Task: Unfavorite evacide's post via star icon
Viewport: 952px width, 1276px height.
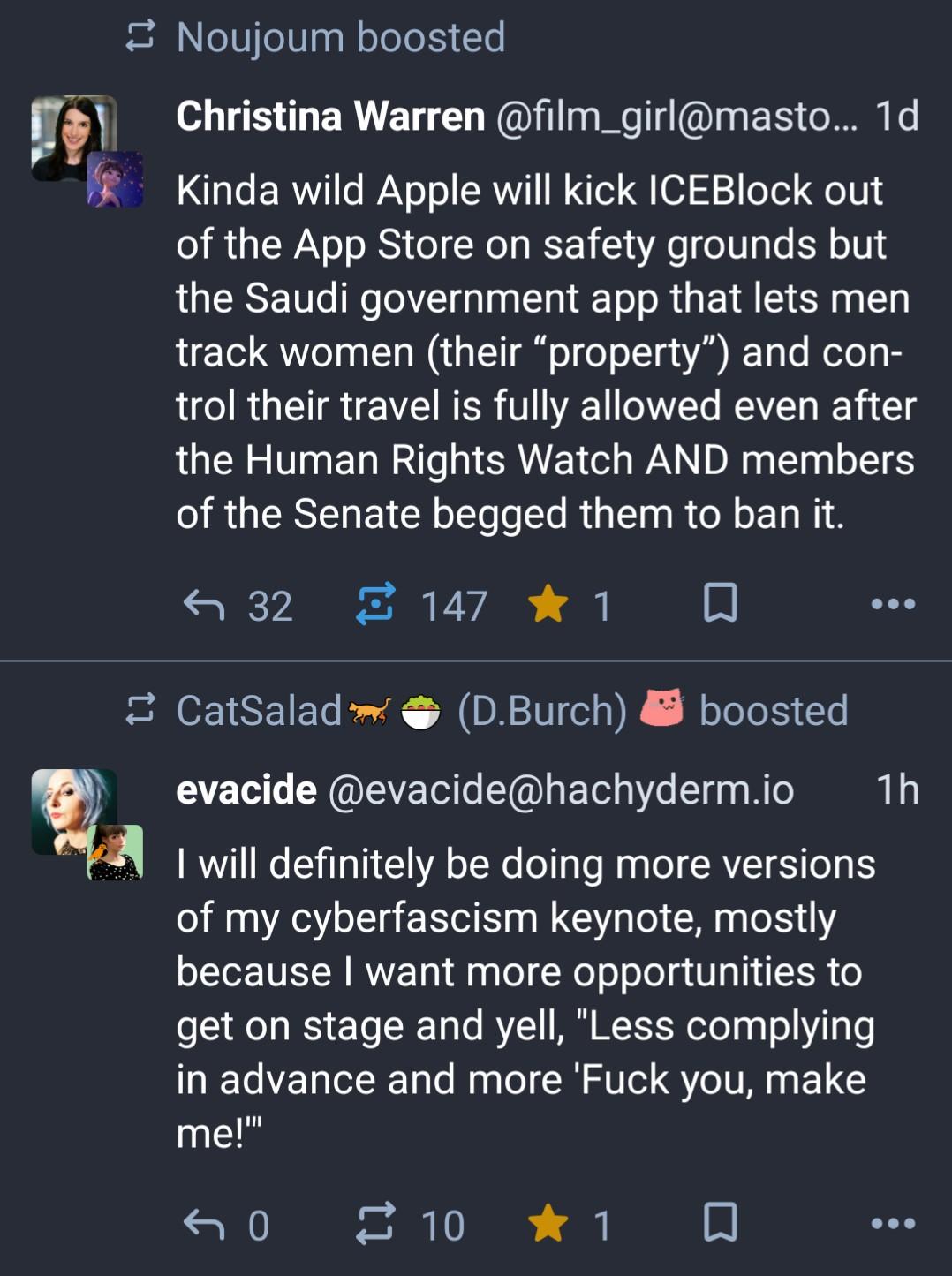Action: click(548, 1225)
